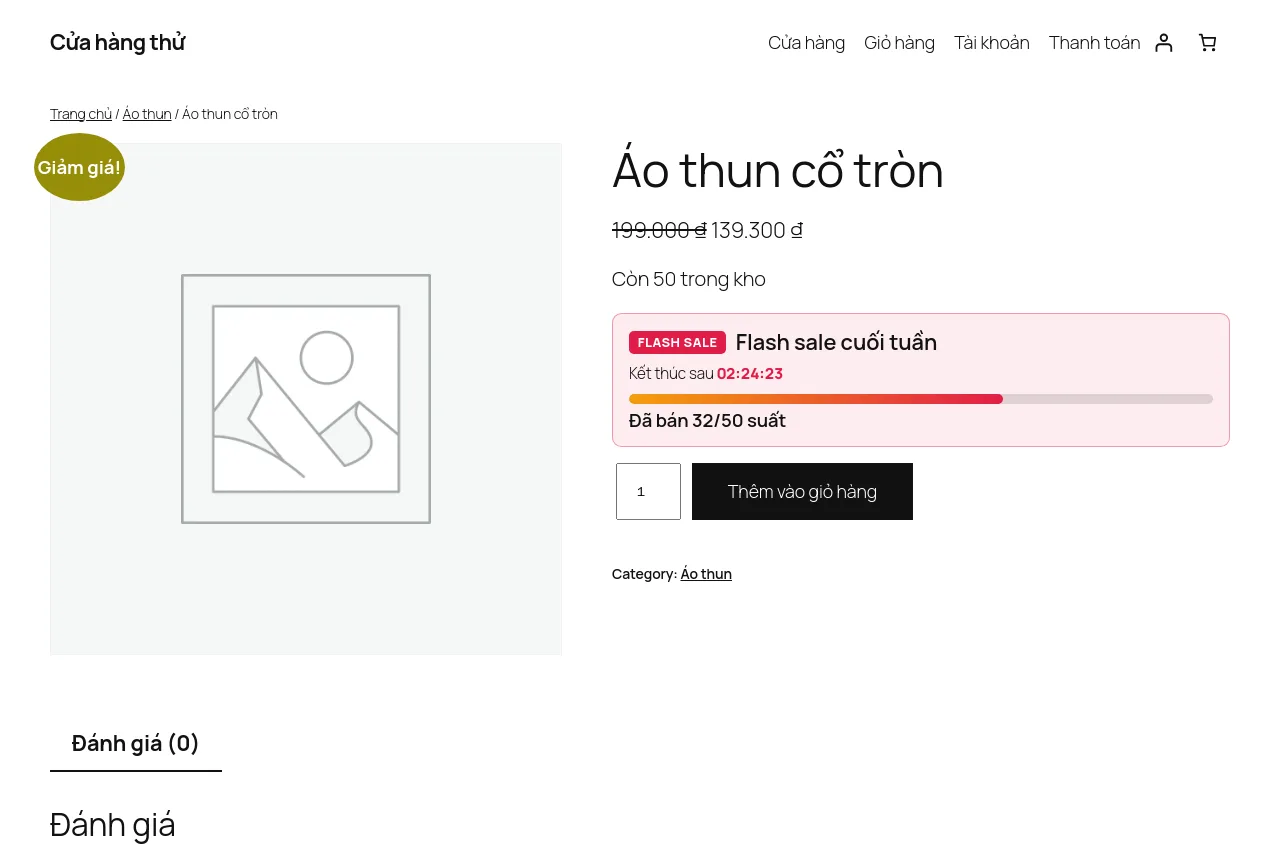Go to Cửa hàng menu item
This screenshot has height=860, width=1280.
(806, 43)
